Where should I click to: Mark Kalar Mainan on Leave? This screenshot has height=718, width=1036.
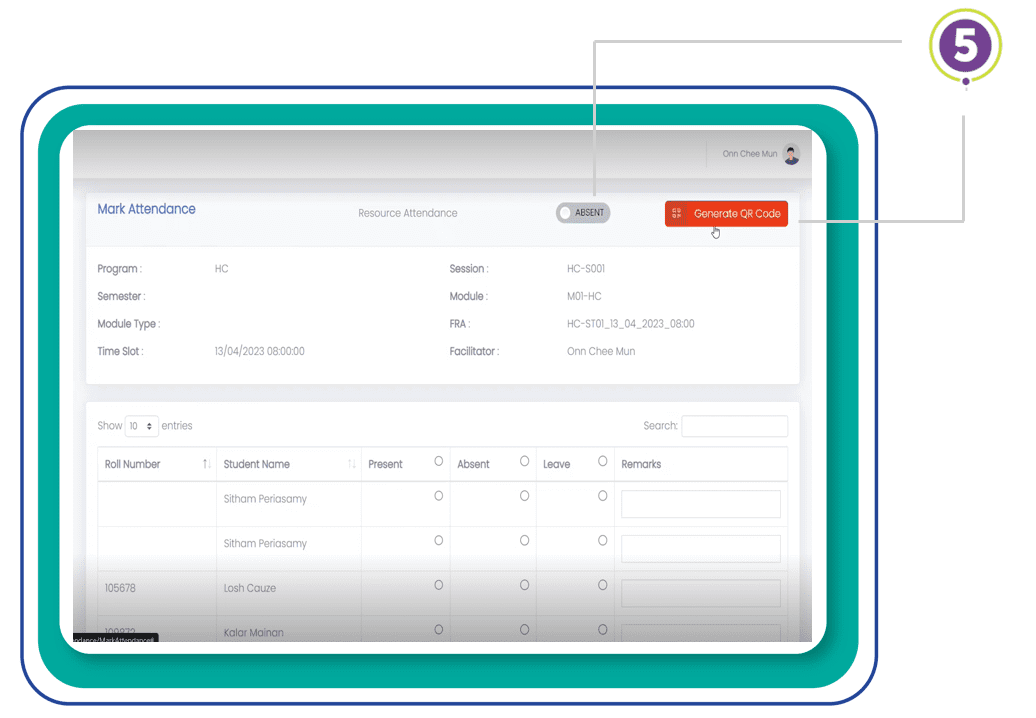[x=603, y=629]
